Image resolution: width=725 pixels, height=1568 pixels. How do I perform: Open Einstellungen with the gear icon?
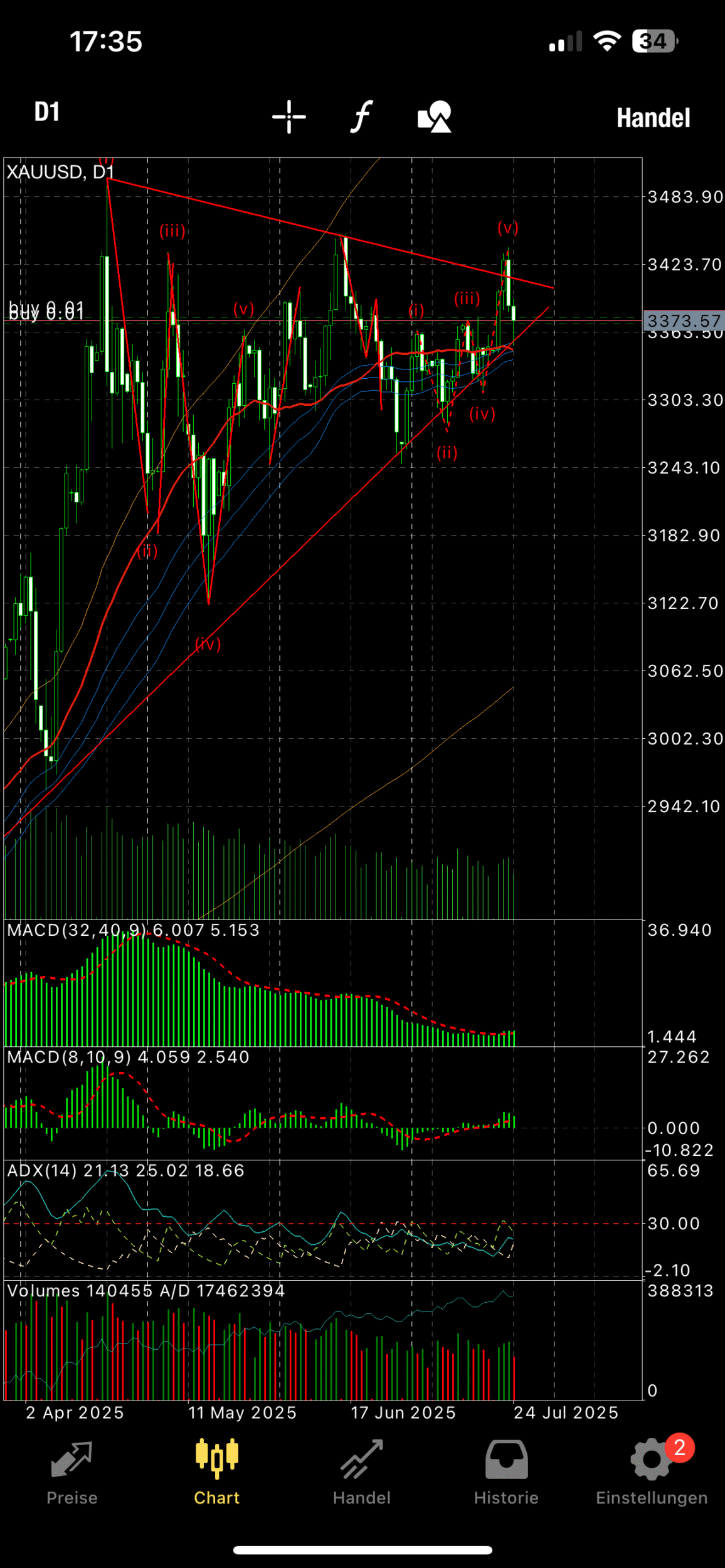point(651,1472)
